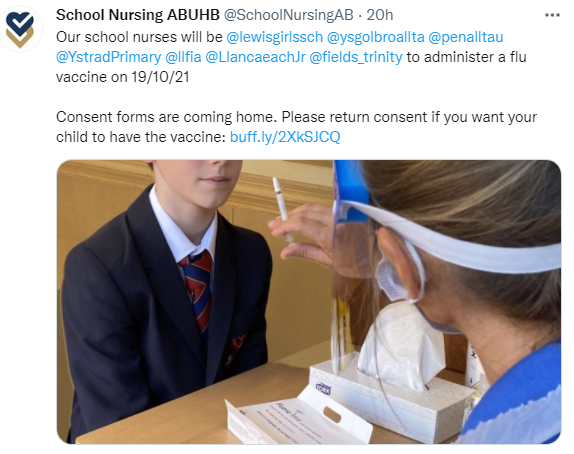574x454 pixels.
Task: Visit the @lewisgirlssch mention
Action: pos(275,37)
